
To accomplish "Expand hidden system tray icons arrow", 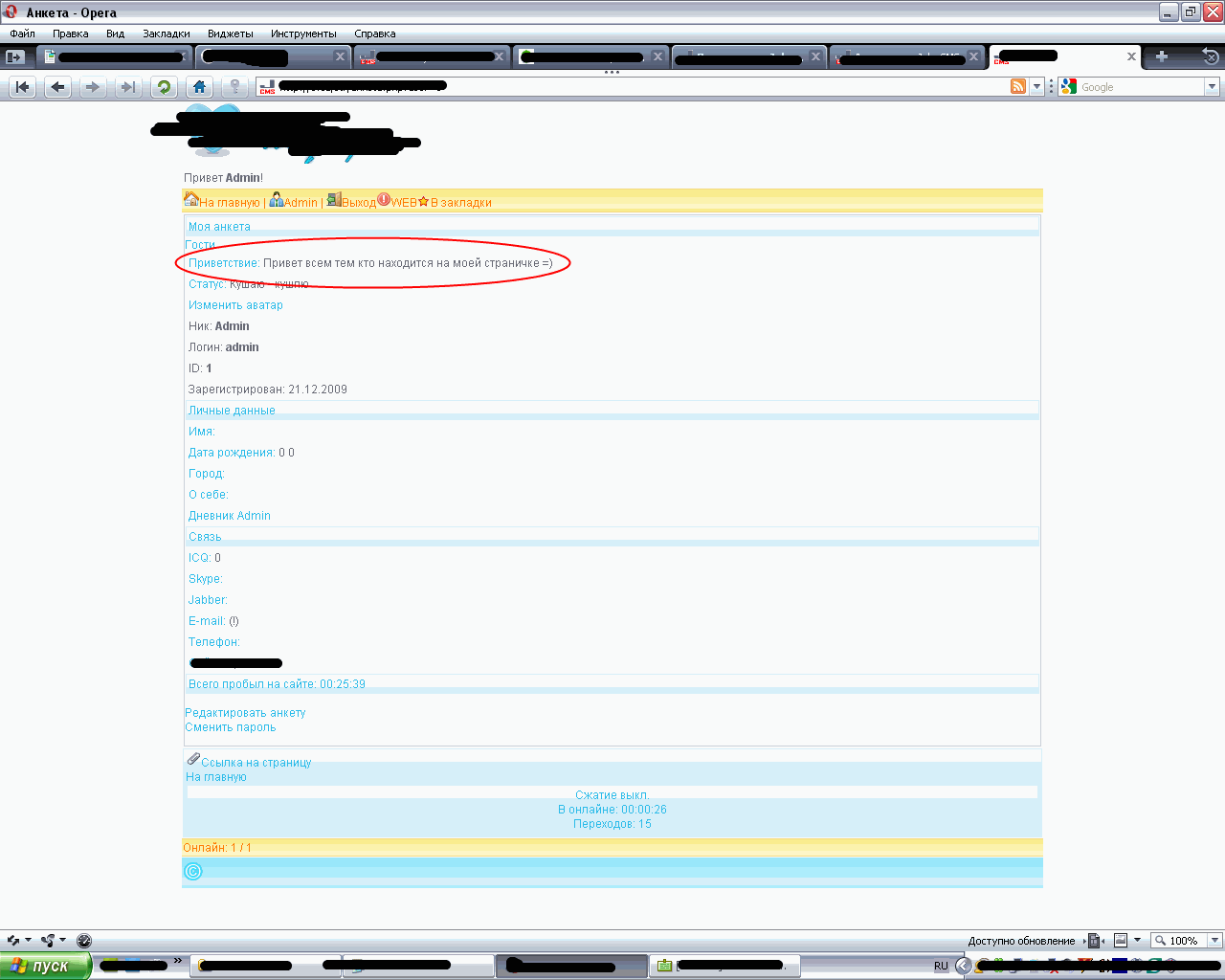I will click(964, 966).
